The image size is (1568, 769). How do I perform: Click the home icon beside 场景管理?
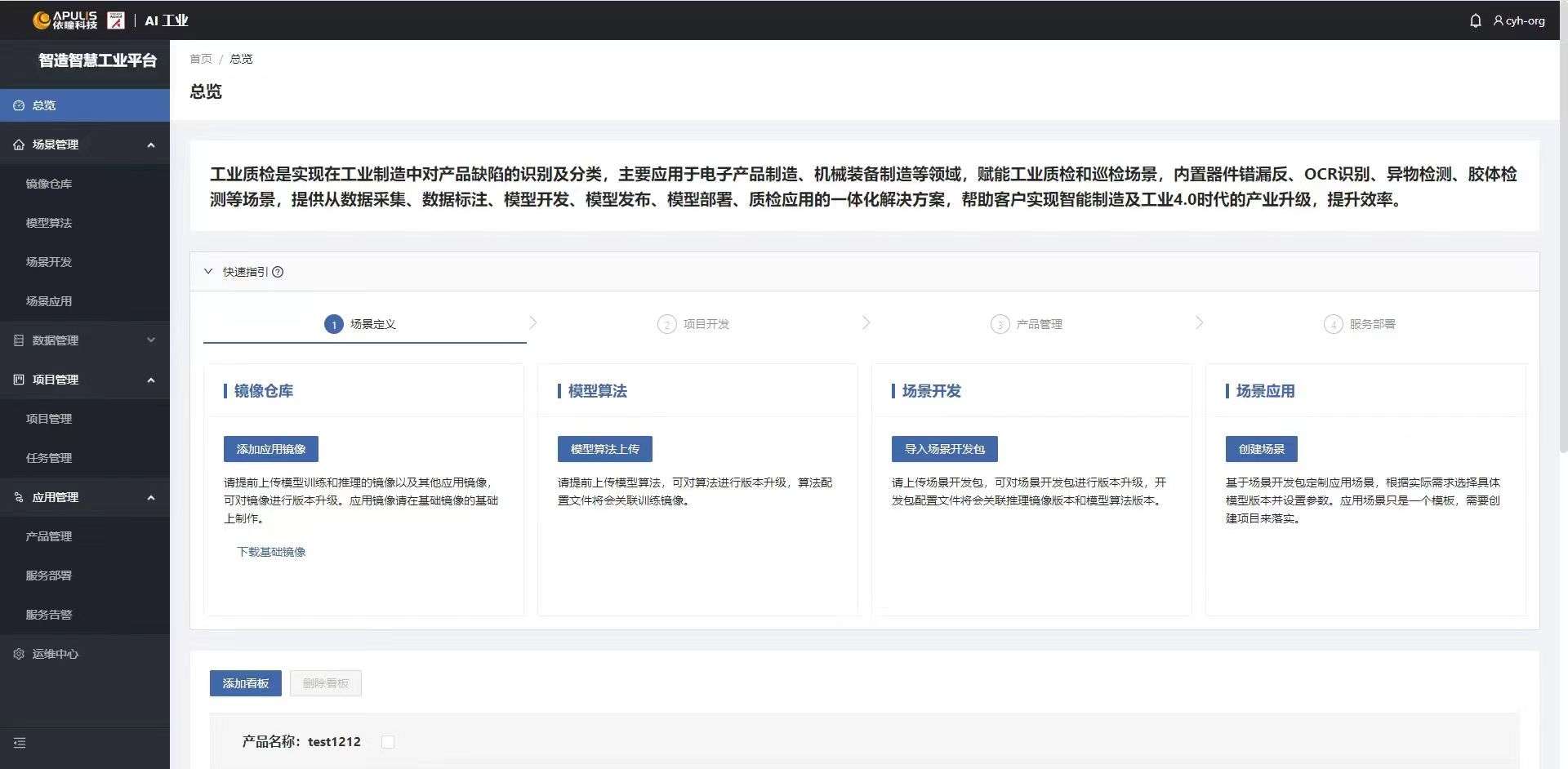click(x=19, y=144)
